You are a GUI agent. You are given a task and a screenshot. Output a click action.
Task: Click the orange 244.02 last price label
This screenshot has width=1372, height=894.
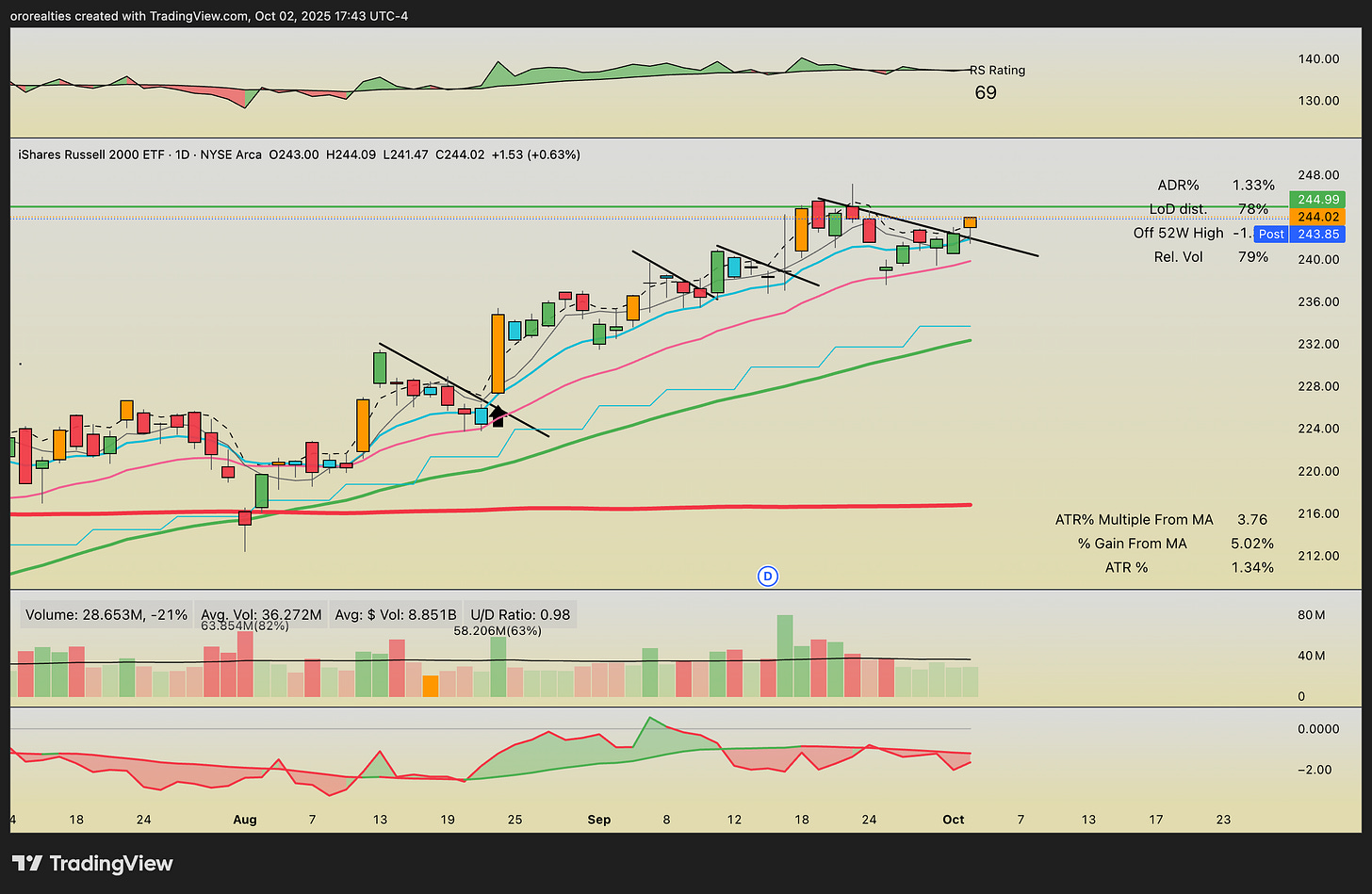(1317, 217)
